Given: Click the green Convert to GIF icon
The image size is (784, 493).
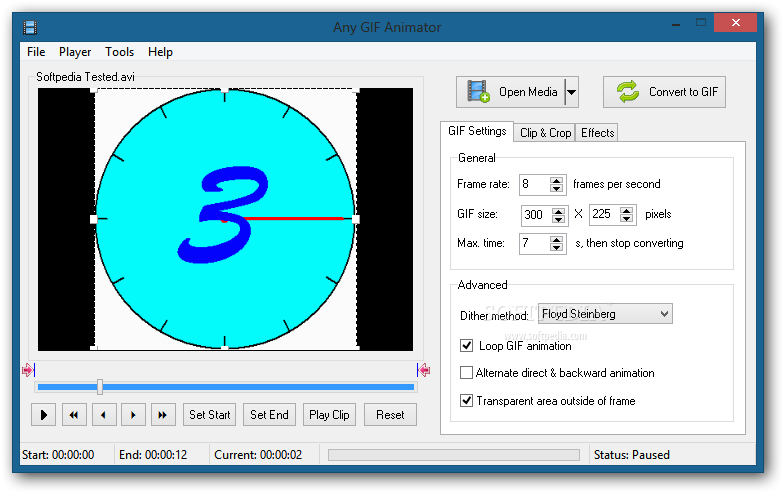Looking at the screenshot, I should pyautogui.click(x=627, y=92).
